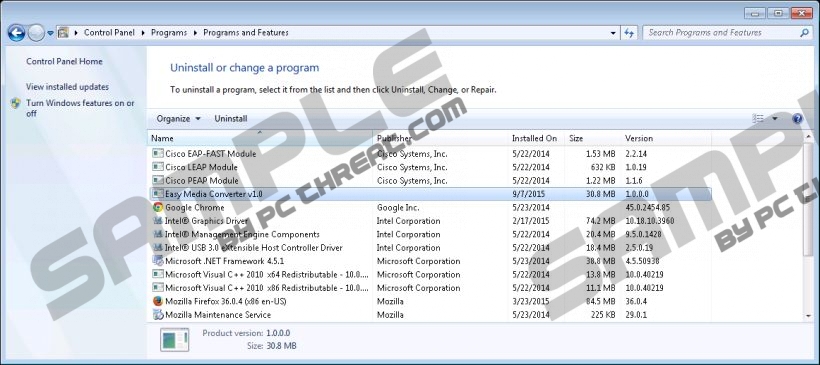Viewport: 820px width, 365px height.
Task: Click the Uninstall toolbar button
Action: (x=231, y=119)
